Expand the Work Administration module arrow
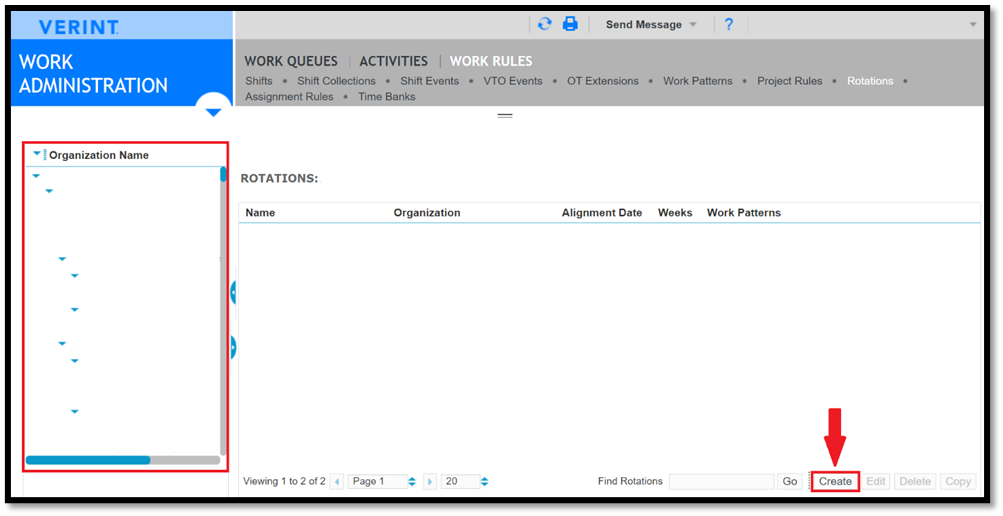This screenshot has height=516, width=1003. pyautogui.click(x=213, y=113)
